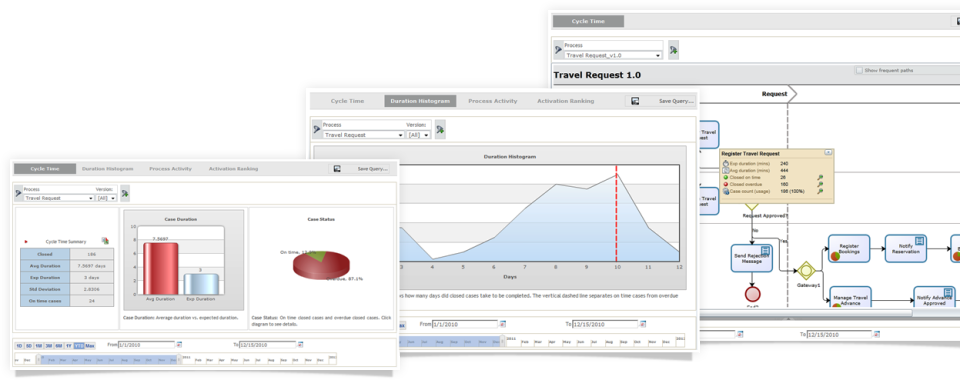The width and height of the screenshot is (960, 380).
Task: Select the 6M range button
Action: pyautogui.click(x=58, y=346)
